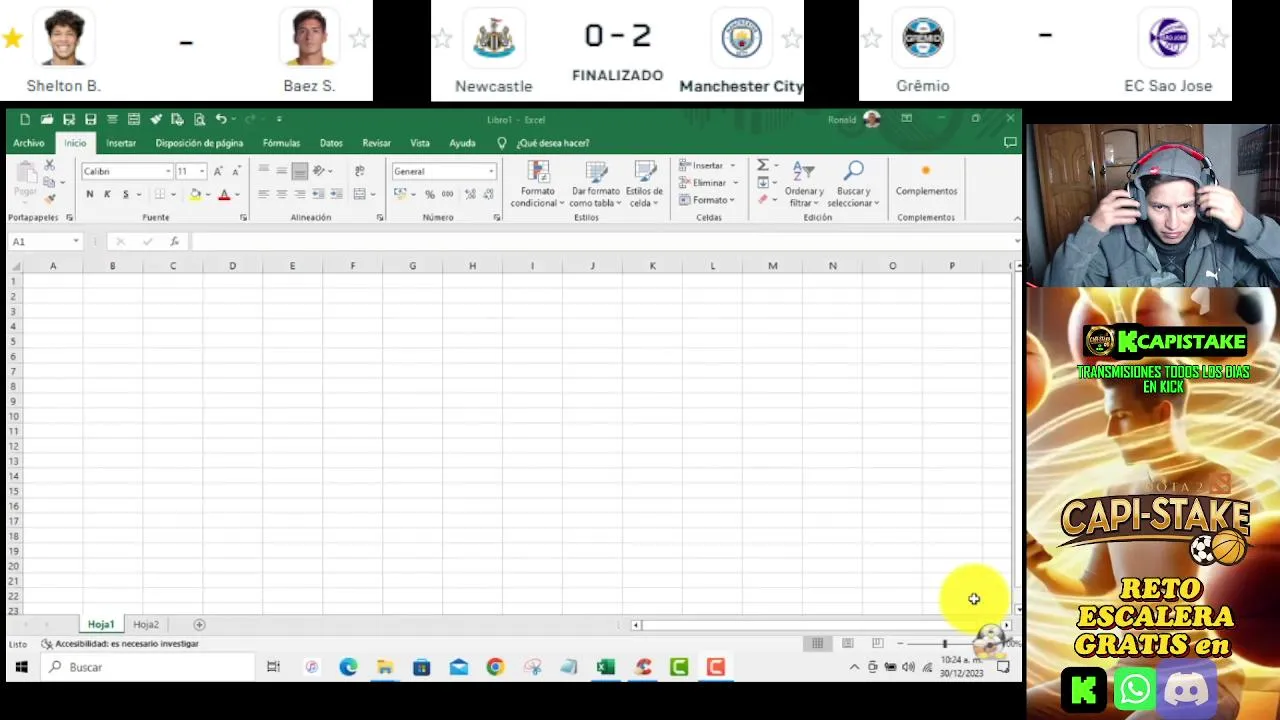The height and width of the screenshot is (720, 1280).
Task: Increase the cell indent
Action: point(336,194)
